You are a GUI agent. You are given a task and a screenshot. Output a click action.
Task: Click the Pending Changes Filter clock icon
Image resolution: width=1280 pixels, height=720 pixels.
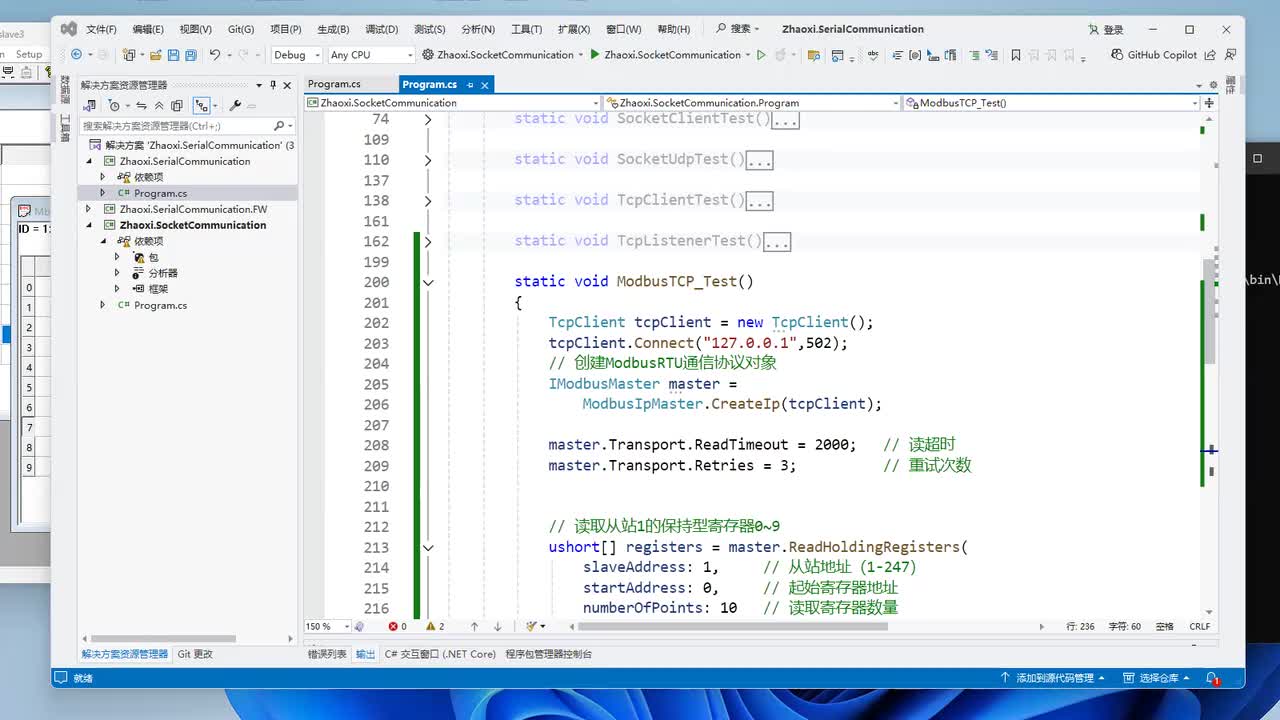click(x=115, y=105)
